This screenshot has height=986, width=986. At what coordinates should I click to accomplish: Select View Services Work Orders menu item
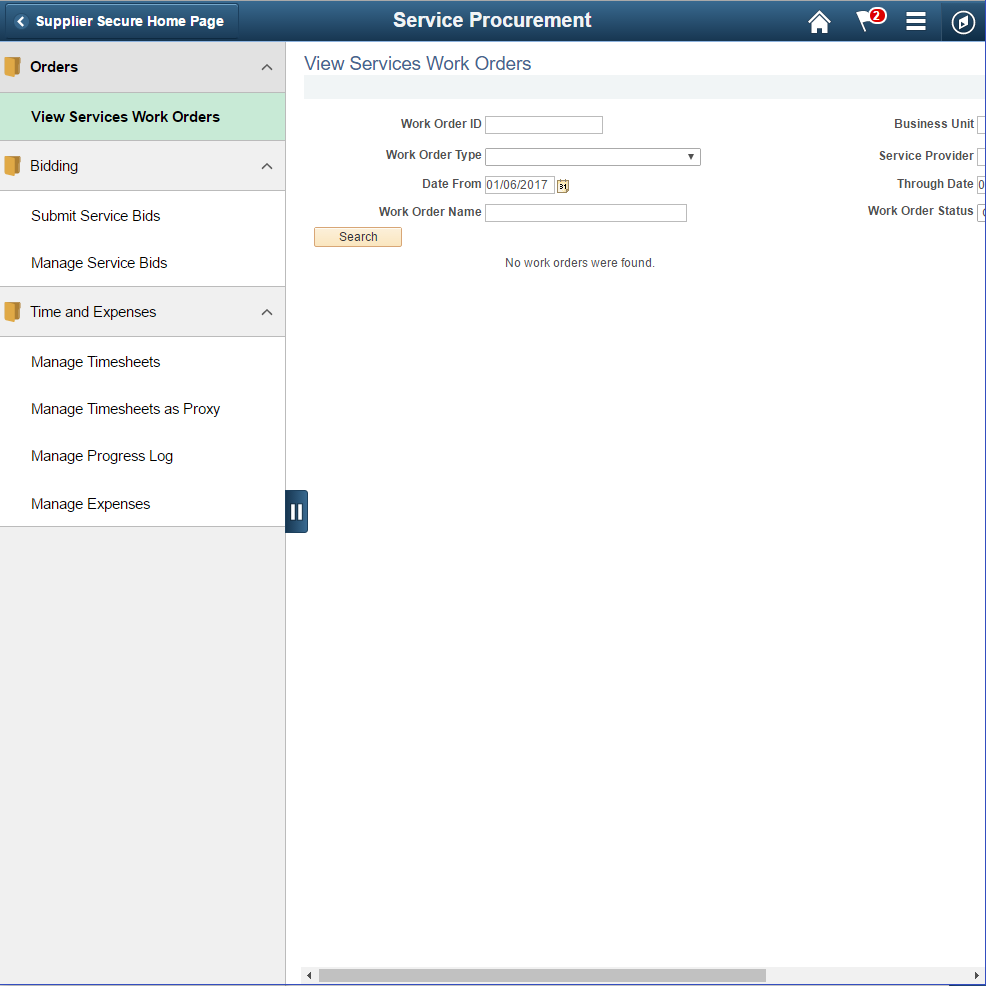pyautogui.click(x=143, y=117)
